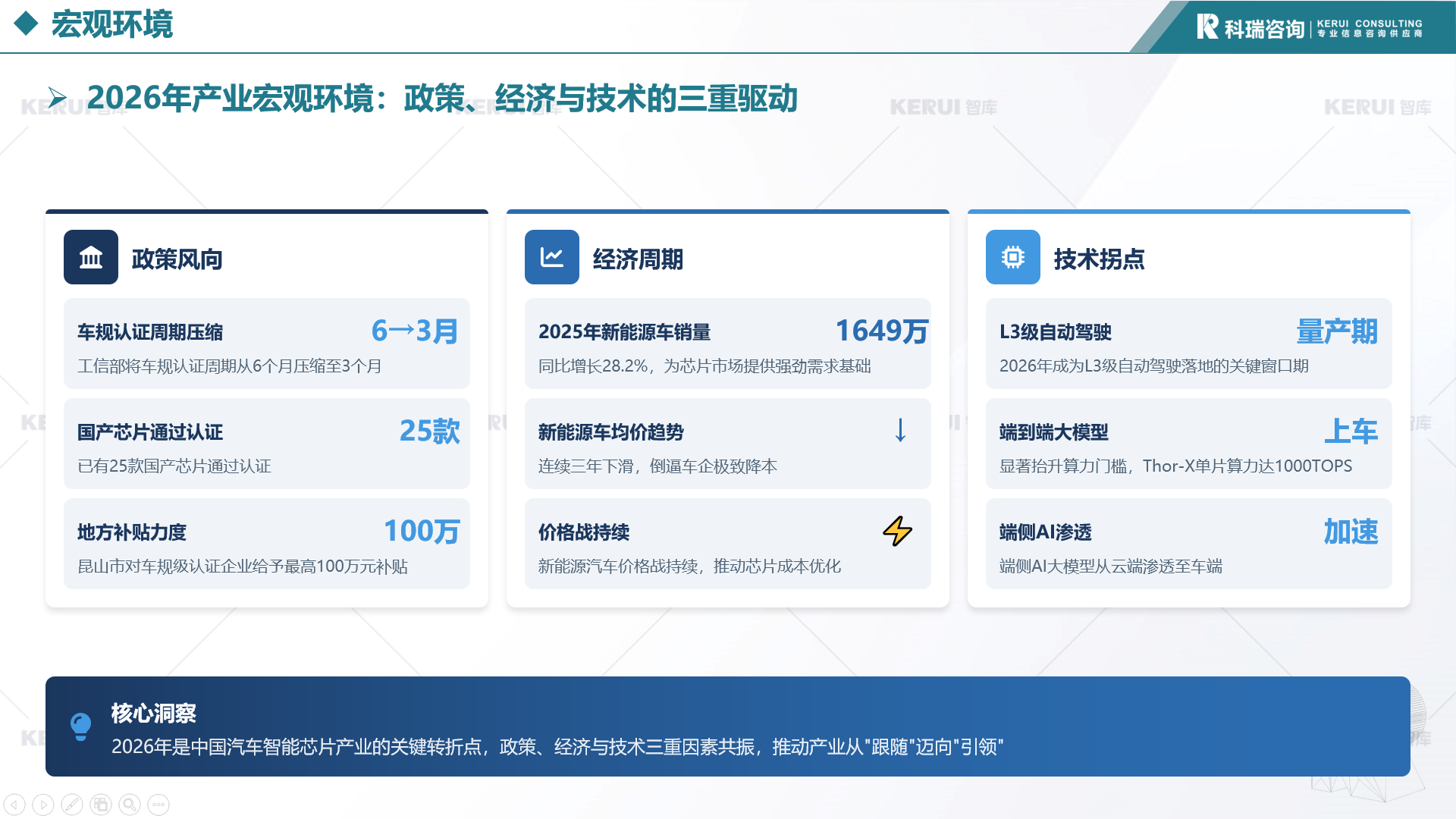
Task: Click the magnifier zoom tool
Action: point(130,805)
